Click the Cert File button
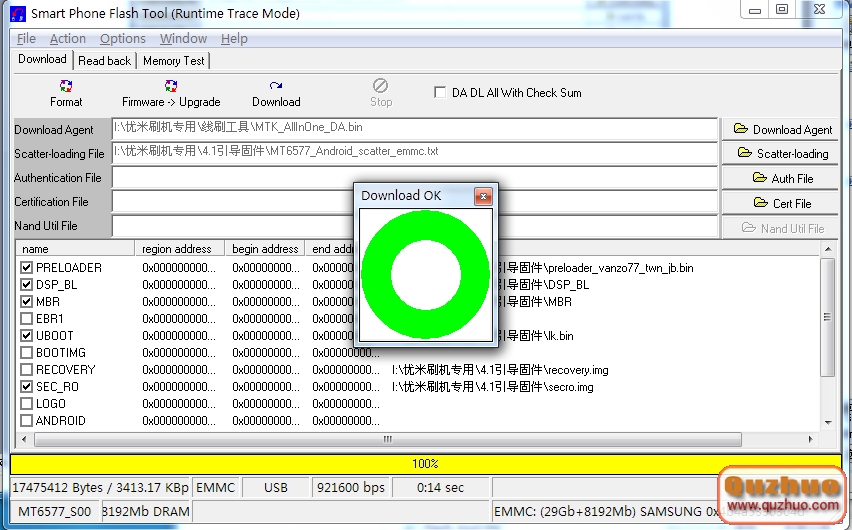Viewport: 852px width, 530px height. pyautogui.click(x=781, y=203)
